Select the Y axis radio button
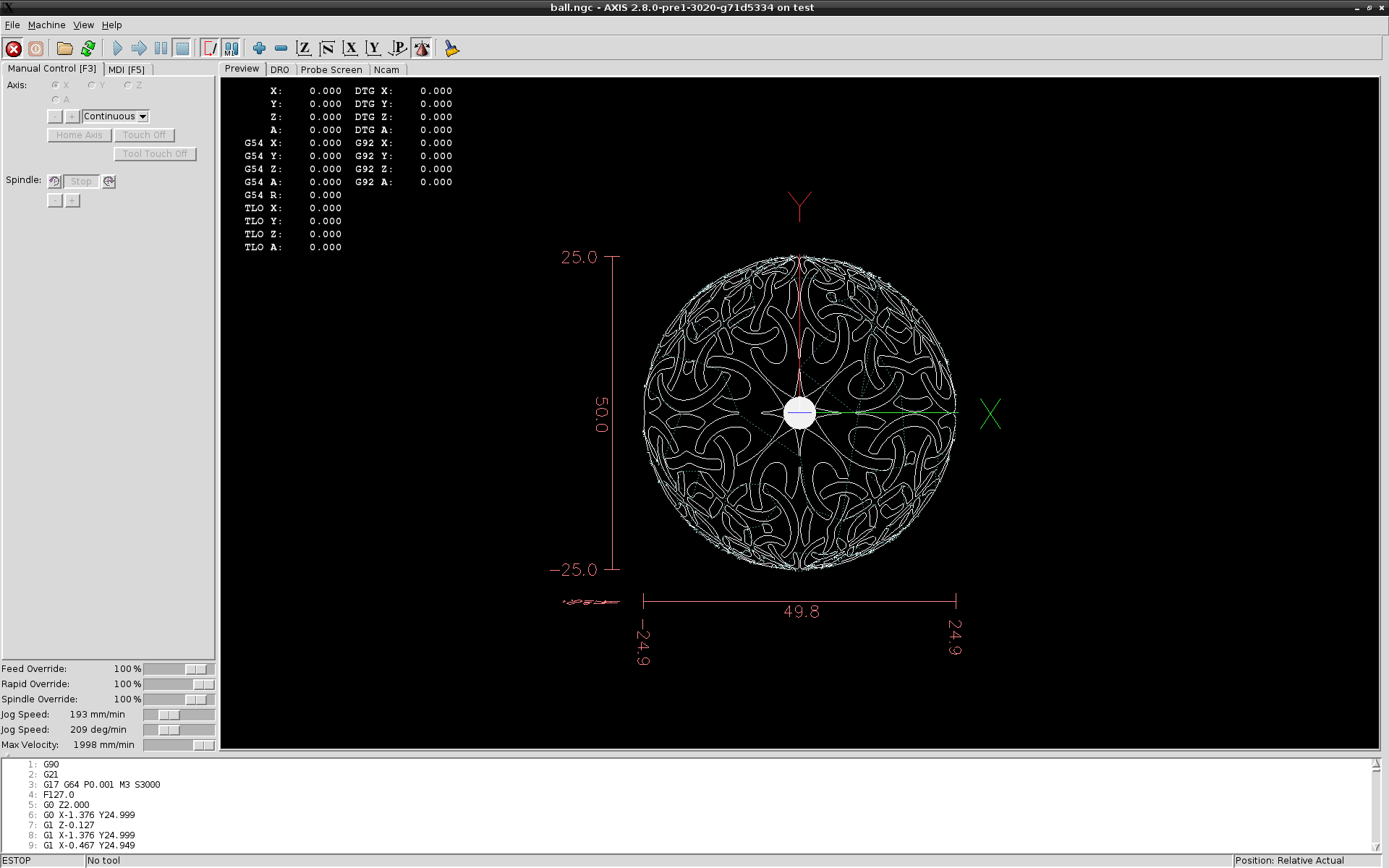 click(92, 85)
